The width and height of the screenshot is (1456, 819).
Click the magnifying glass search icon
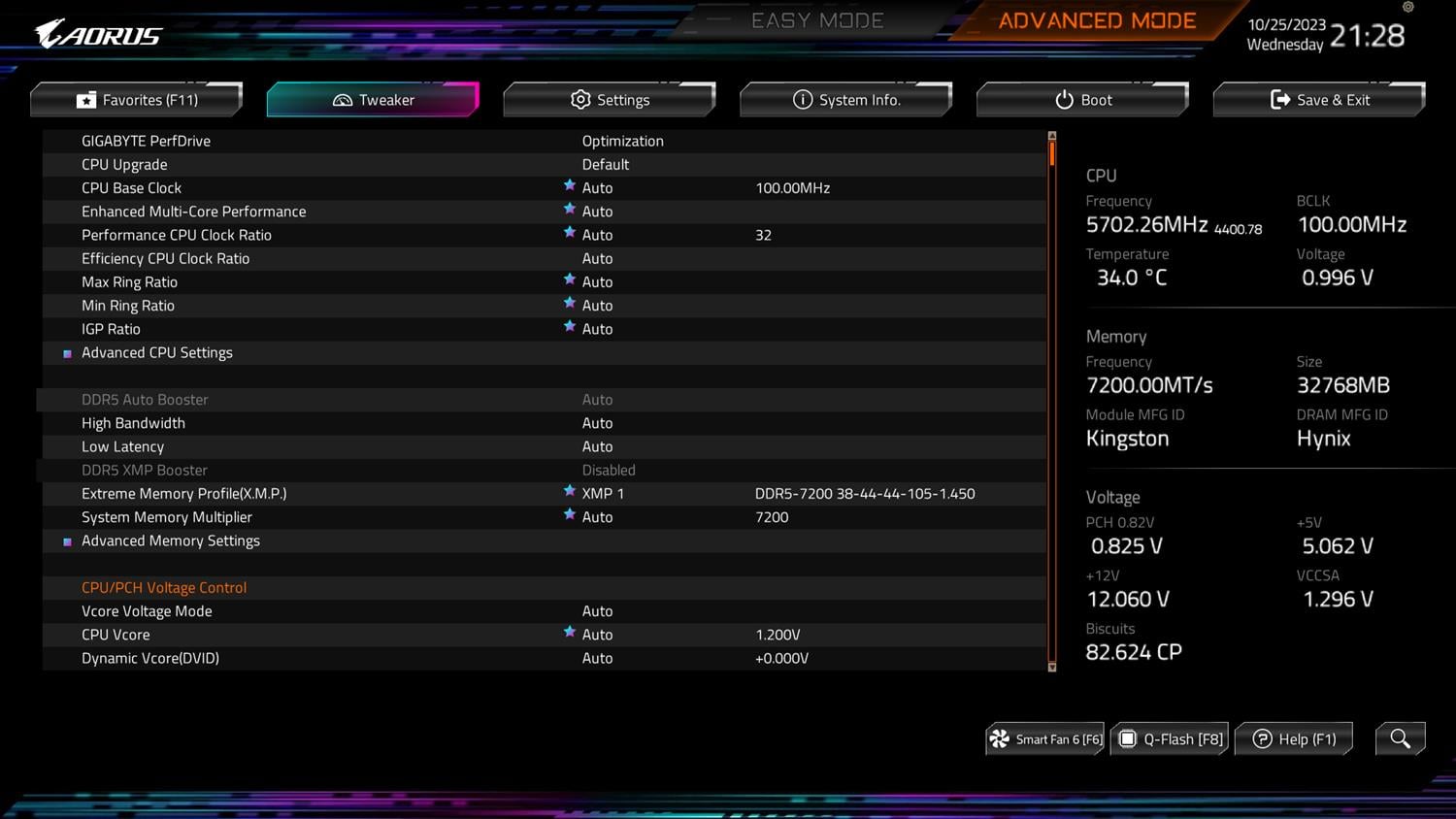click(x=1400, y=738)
